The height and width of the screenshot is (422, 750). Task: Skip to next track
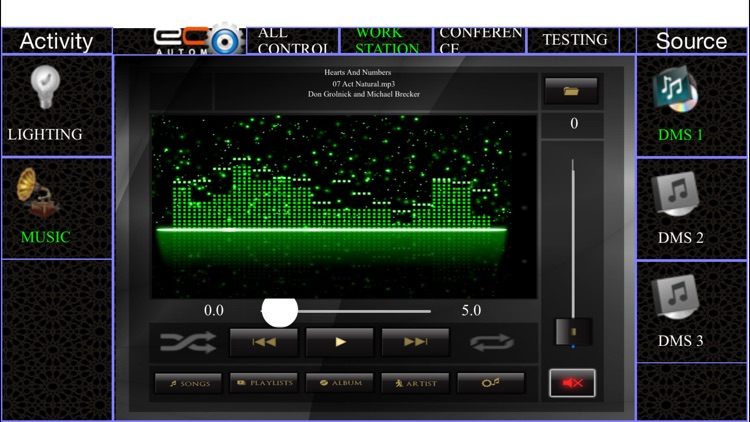click(x=415, y=342)
